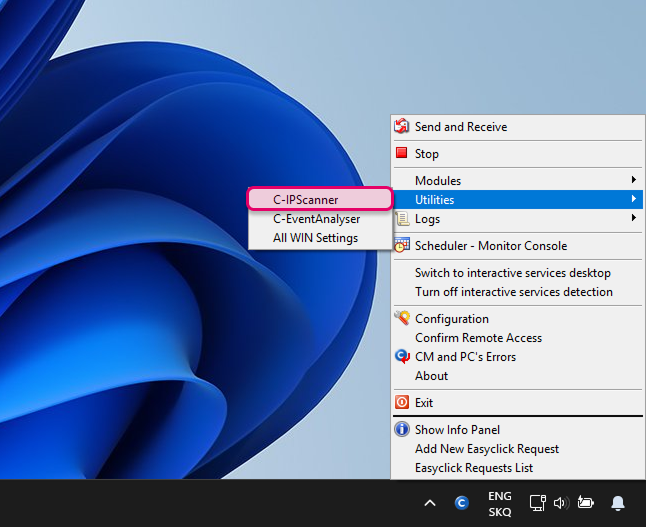Open the C-Monitor tray icon
The height and width of the screenshot is (527, 646).
(x=461, y=503)
